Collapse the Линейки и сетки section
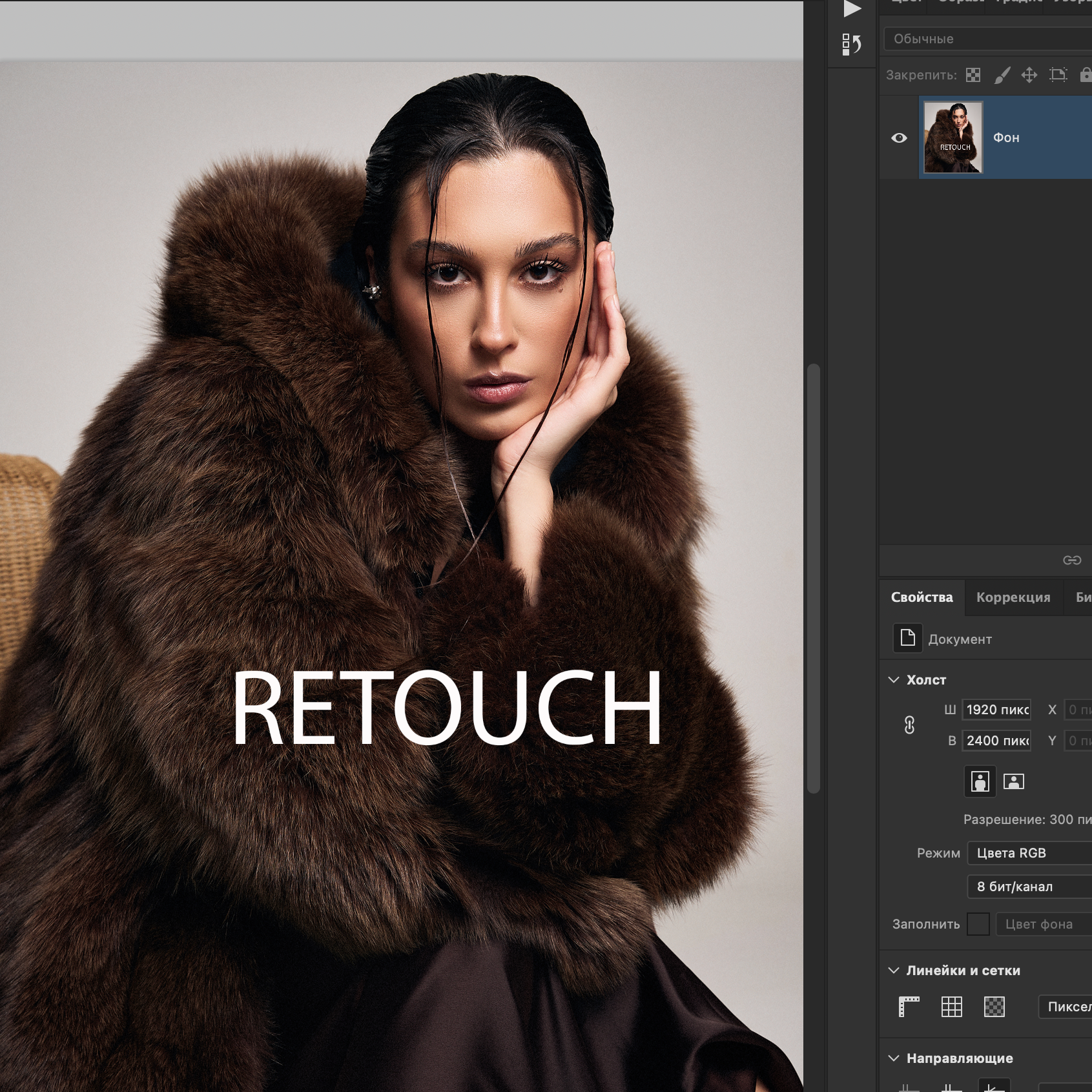Screen dimensions: 1092x1092 pyautogui.click(x=894, y=971)
